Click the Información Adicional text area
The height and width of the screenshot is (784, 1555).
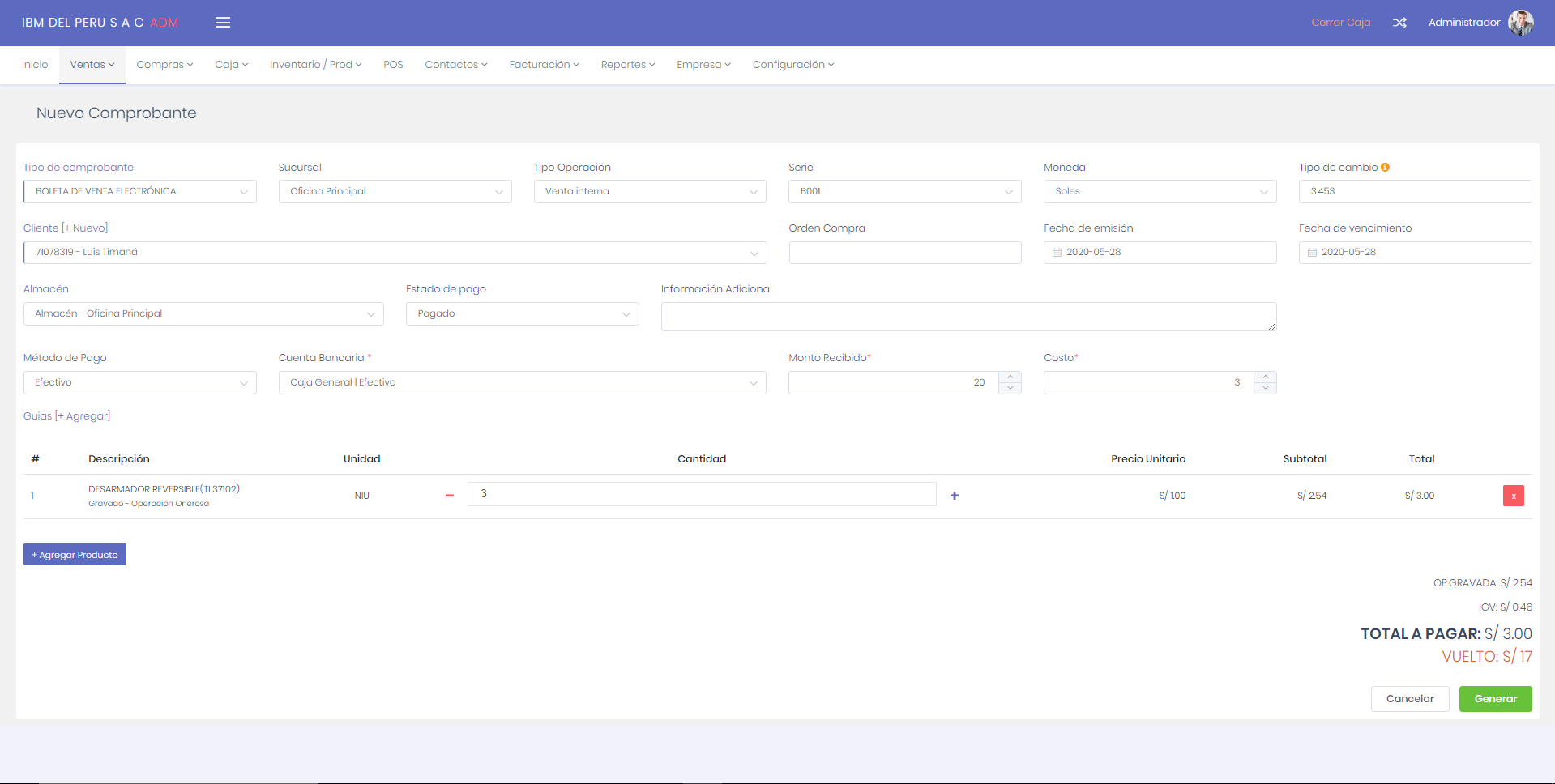coord(968,317)
